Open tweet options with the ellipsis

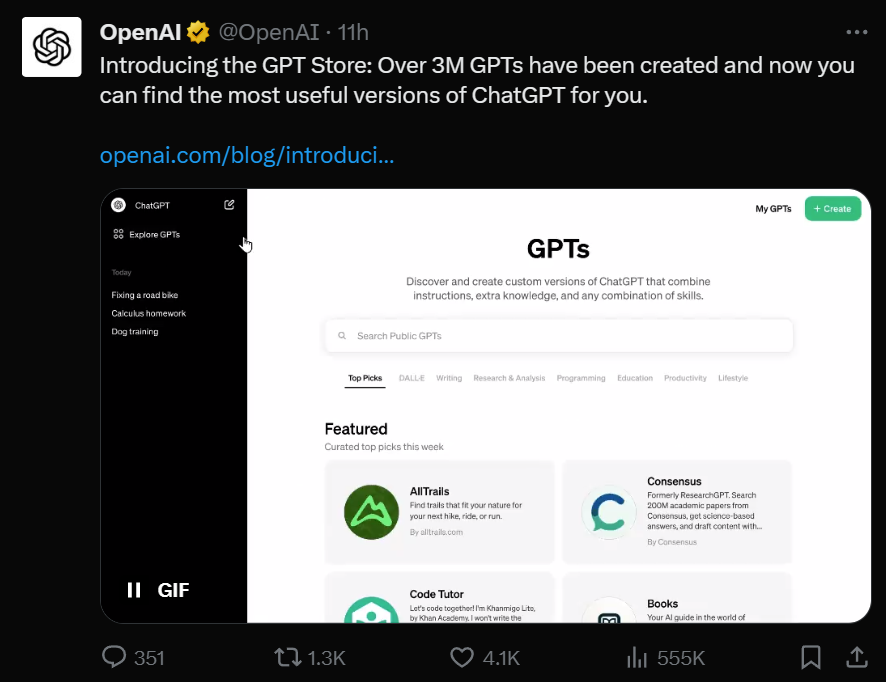856,31
